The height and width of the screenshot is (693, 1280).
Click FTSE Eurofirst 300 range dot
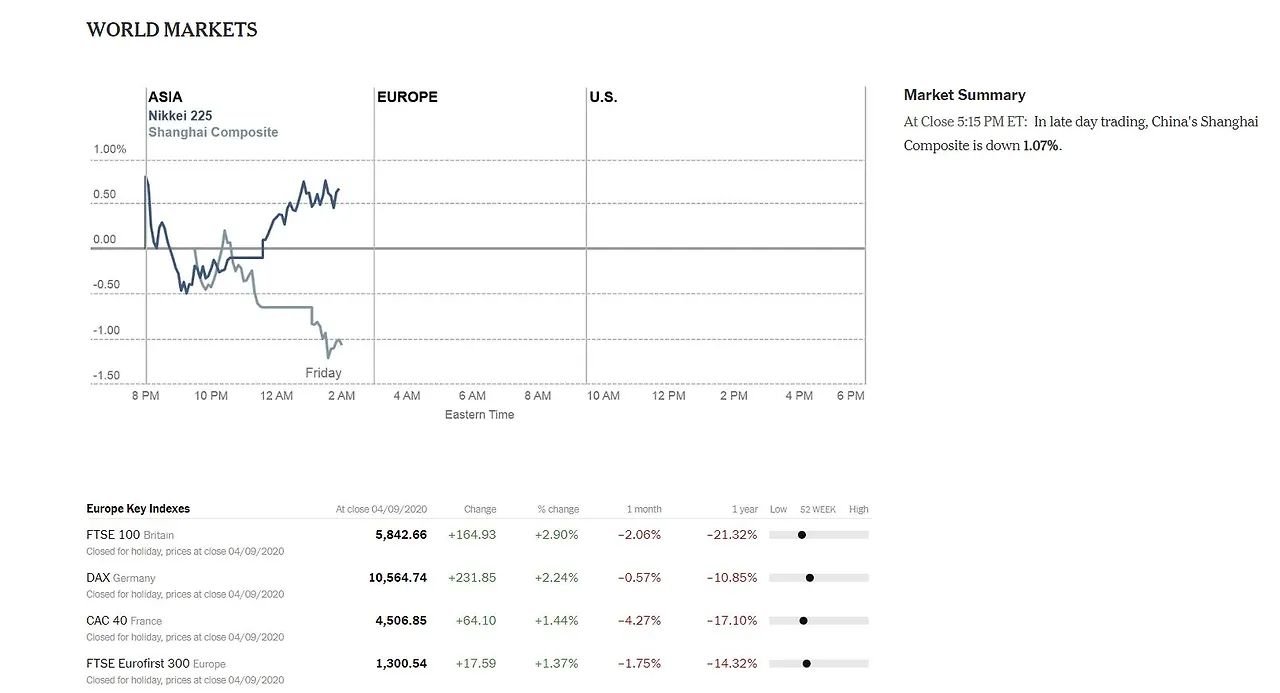point(806,664)
